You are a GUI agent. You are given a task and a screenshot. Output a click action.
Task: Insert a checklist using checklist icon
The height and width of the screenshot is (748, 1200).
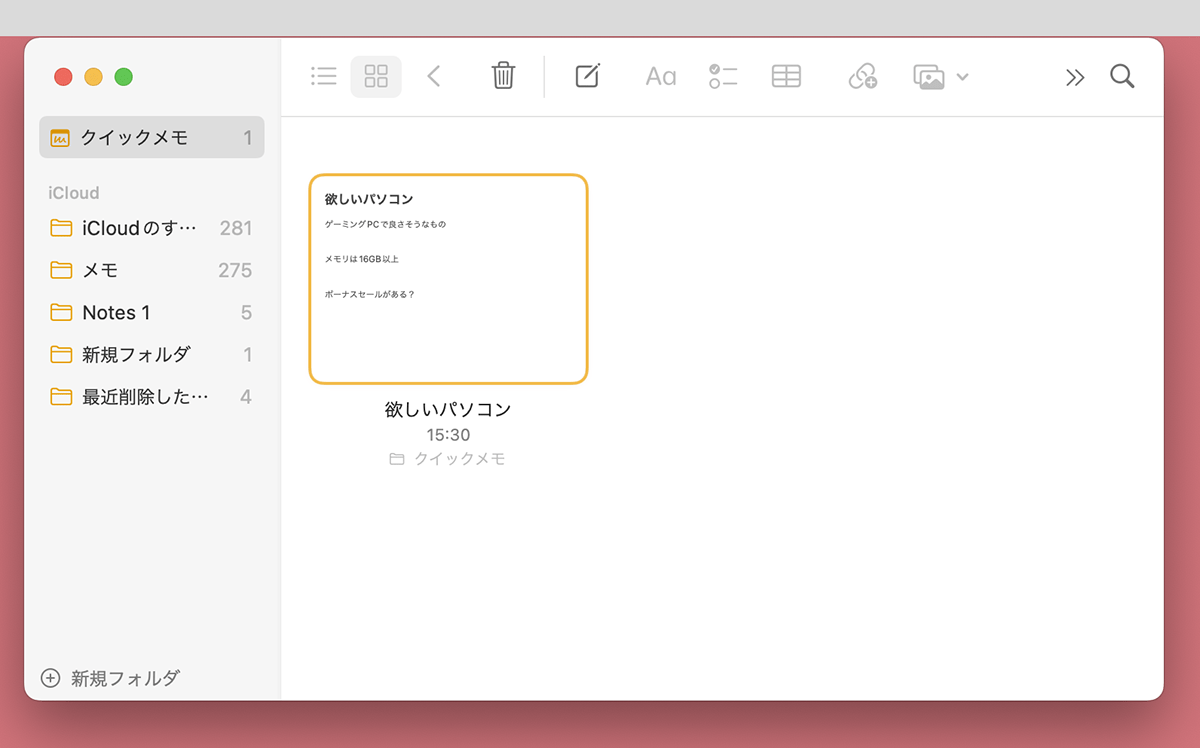tap(723, 76)
